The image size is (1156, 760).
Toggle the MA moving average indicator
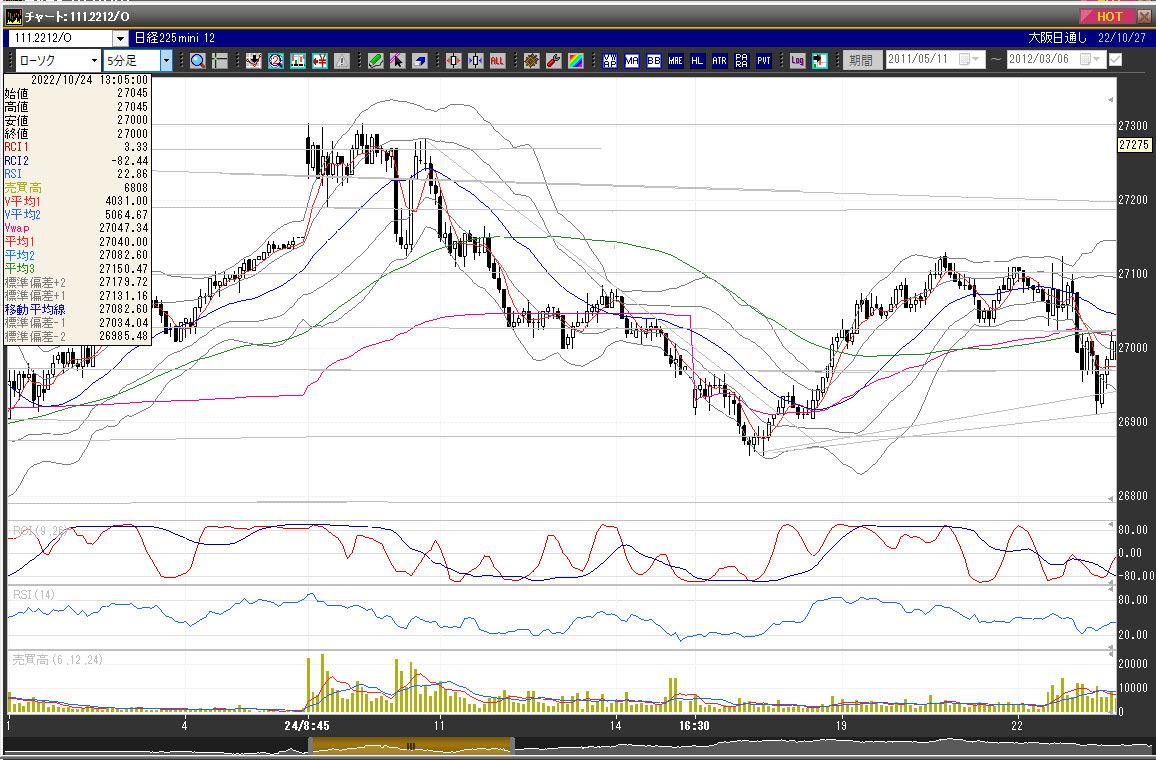(632, 60)
